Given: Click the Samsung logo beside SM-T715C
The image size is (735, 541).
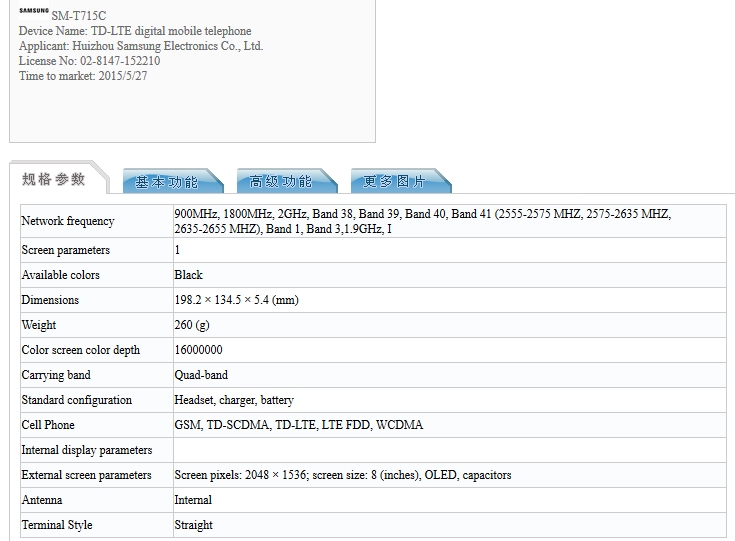Looking at the screenshot, I should [33, 12].
